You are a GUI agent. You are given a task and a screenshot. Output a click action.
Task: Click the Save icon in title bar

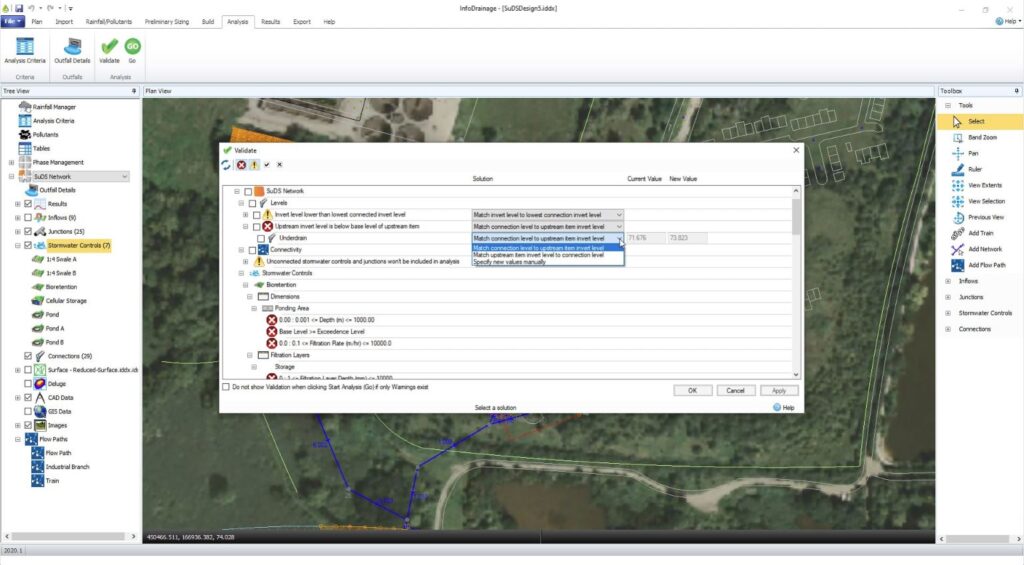[x=19, y=8]
